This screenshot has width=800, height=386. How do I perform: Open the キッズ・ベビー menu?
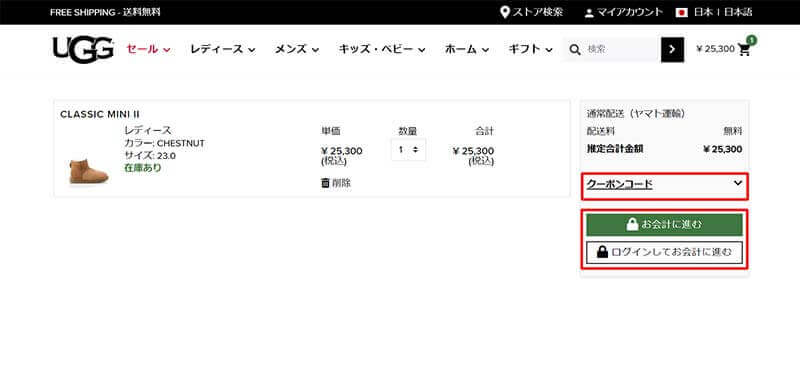click(382, 49)
